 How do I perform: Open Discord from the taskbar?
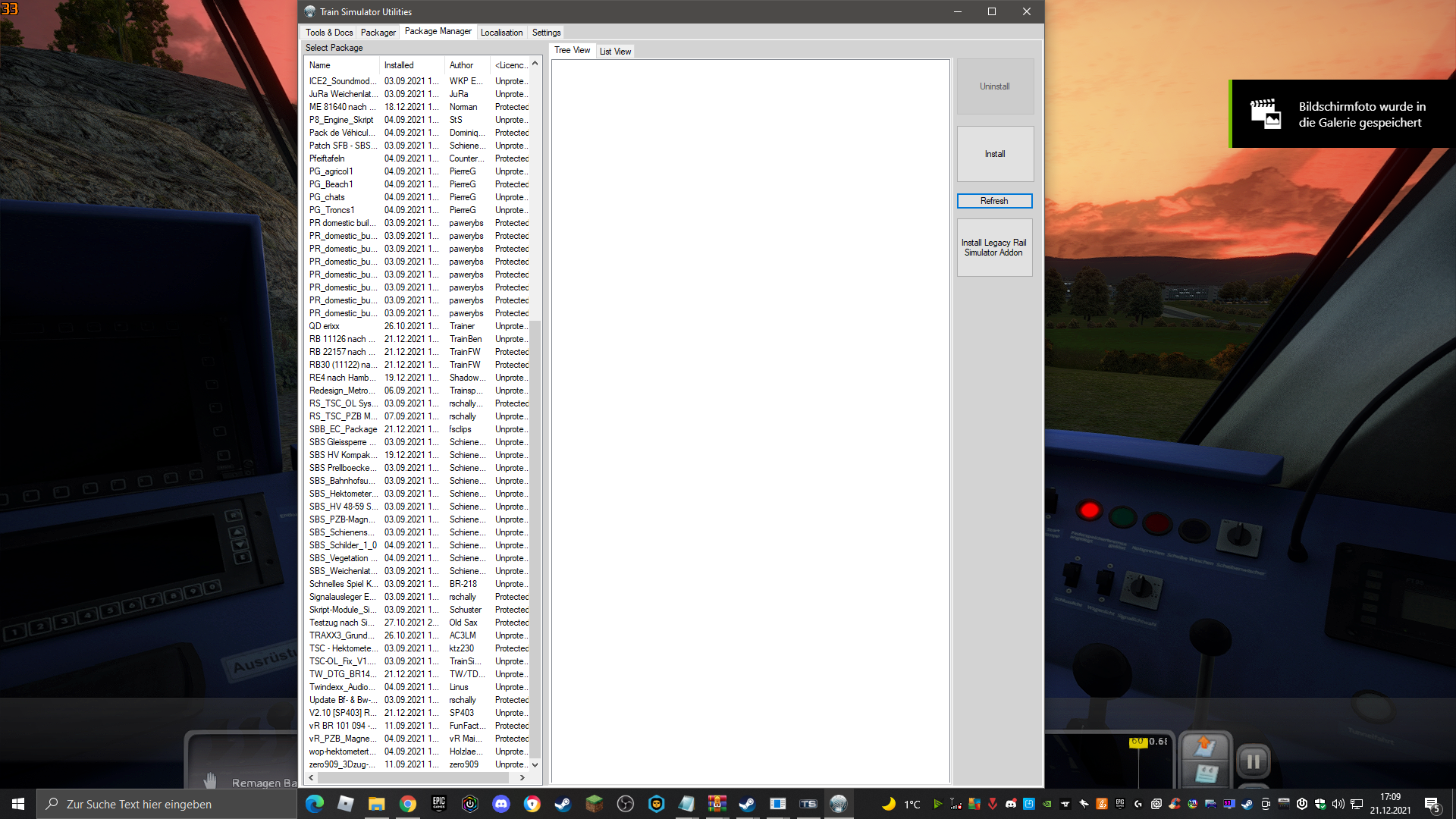point(501,804)
